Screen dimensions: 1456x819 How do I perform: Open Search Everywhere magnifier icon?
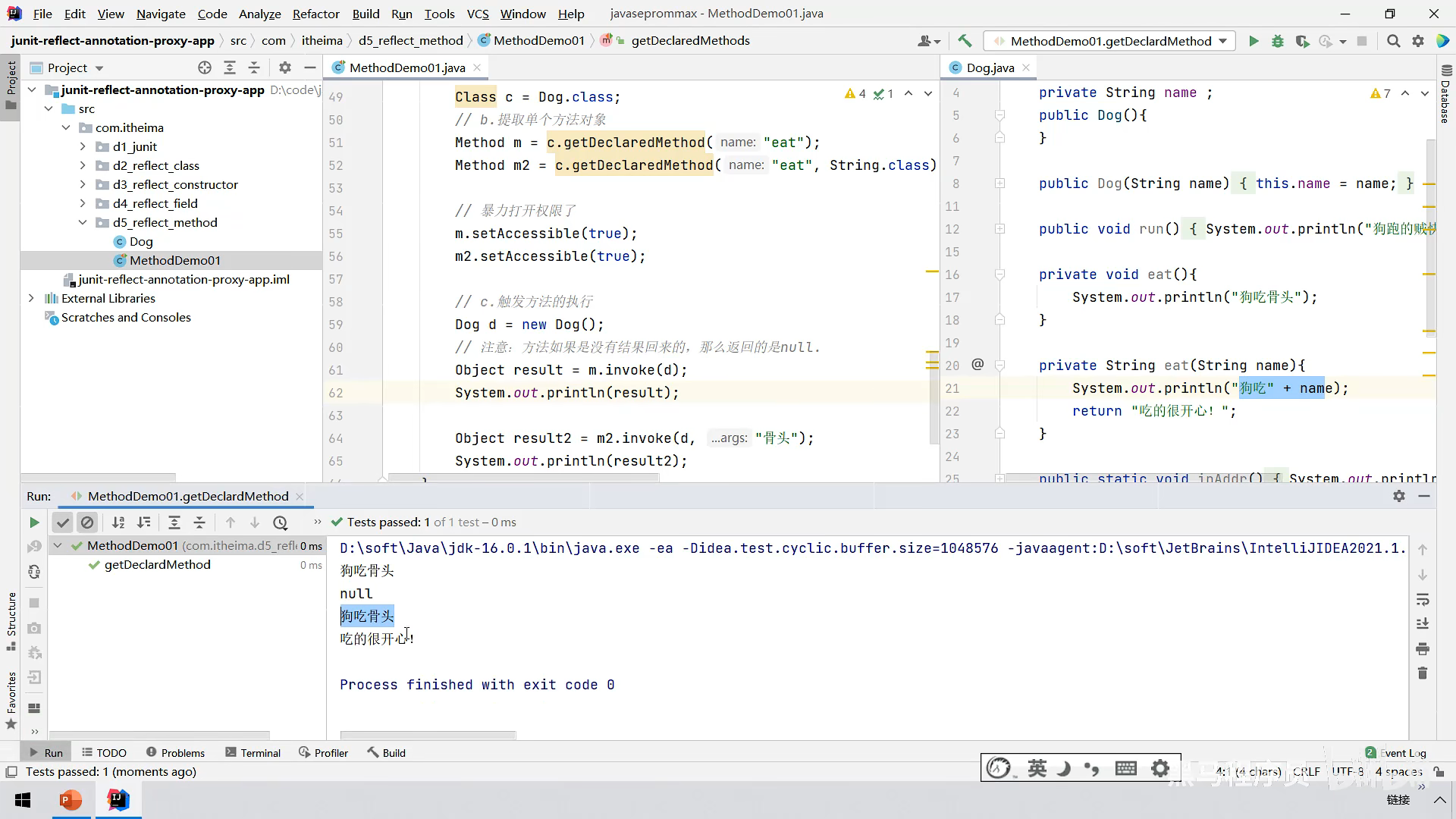tap(1393, 41)
